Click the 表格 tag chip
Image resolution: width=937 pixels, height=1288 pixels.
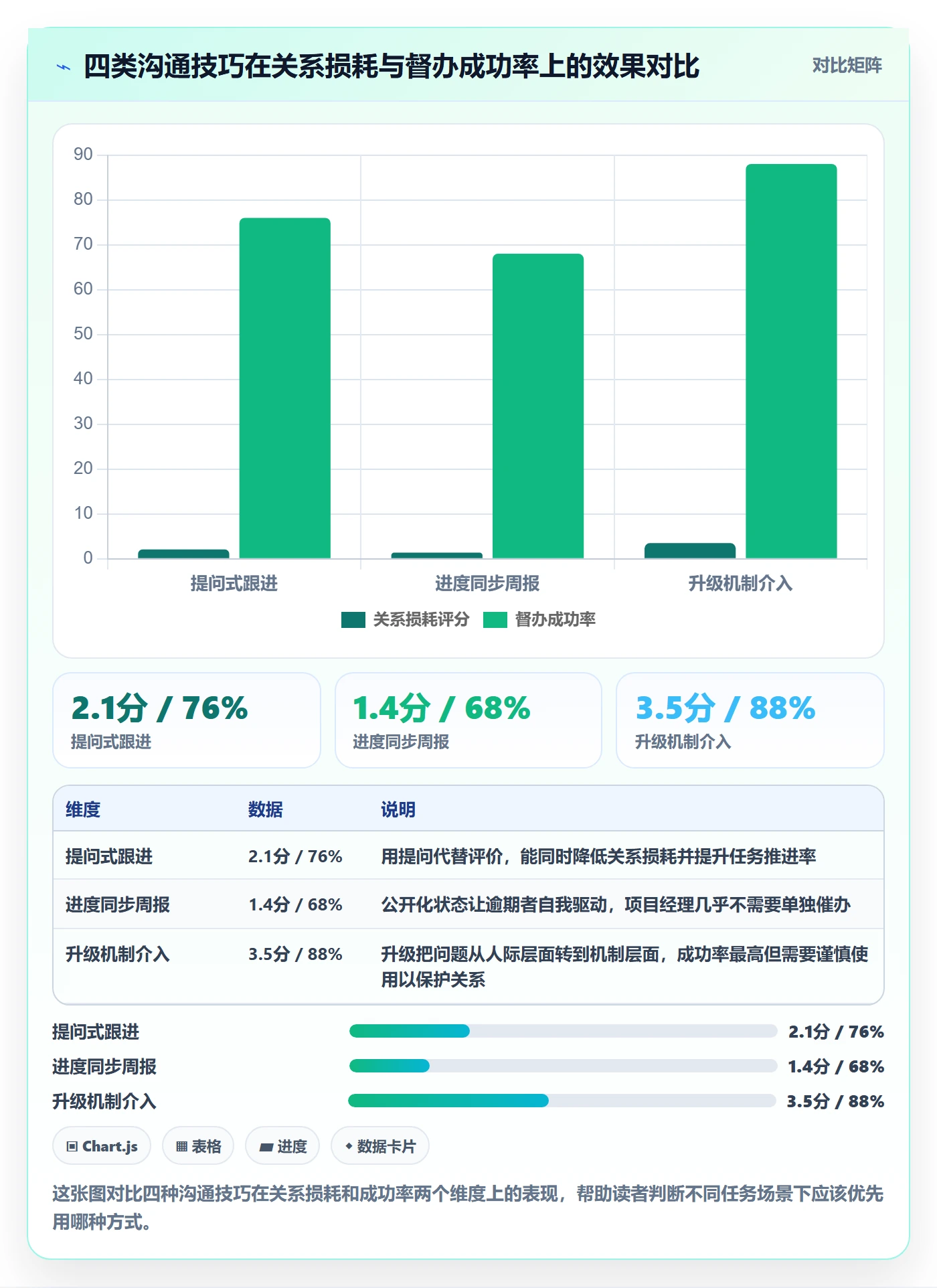[x=198, y=1146]
